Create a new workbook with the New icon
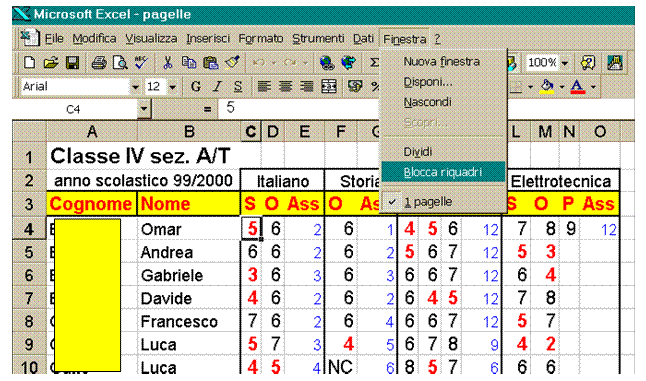 click(x=29, y=63)
